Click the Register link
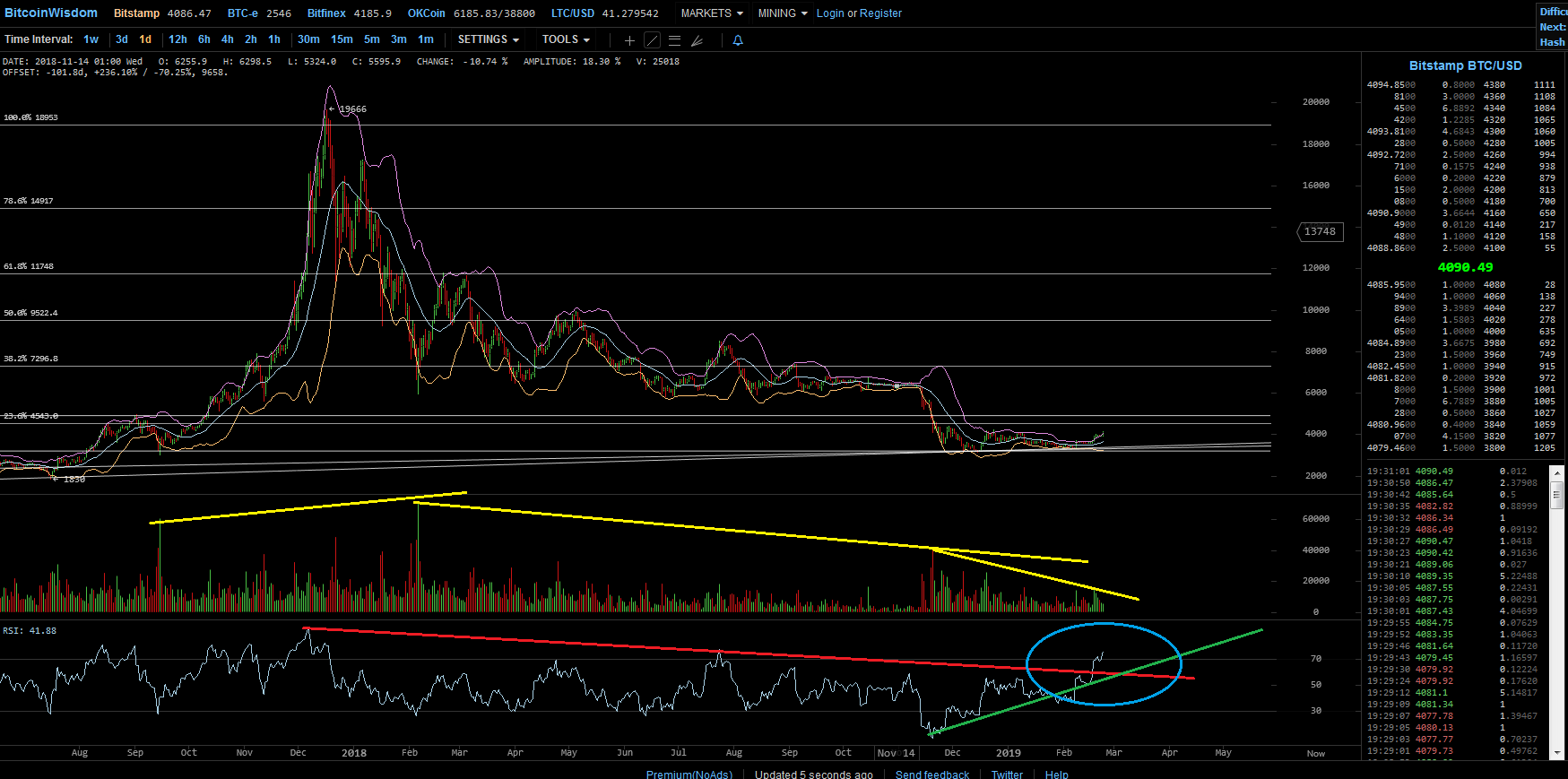This screenshot has height=779, width=1568. 881,13
